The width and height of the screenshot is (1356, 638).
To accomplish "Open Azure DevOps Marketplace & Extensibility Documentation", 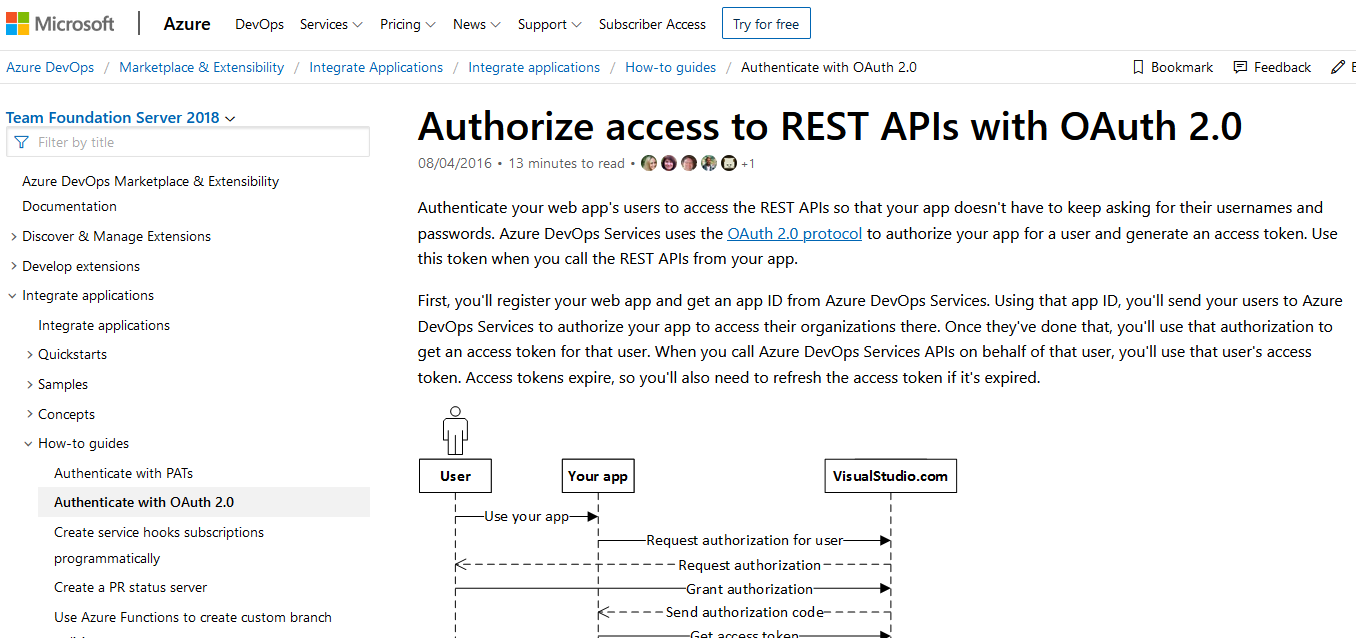I will tap(150, 194).
